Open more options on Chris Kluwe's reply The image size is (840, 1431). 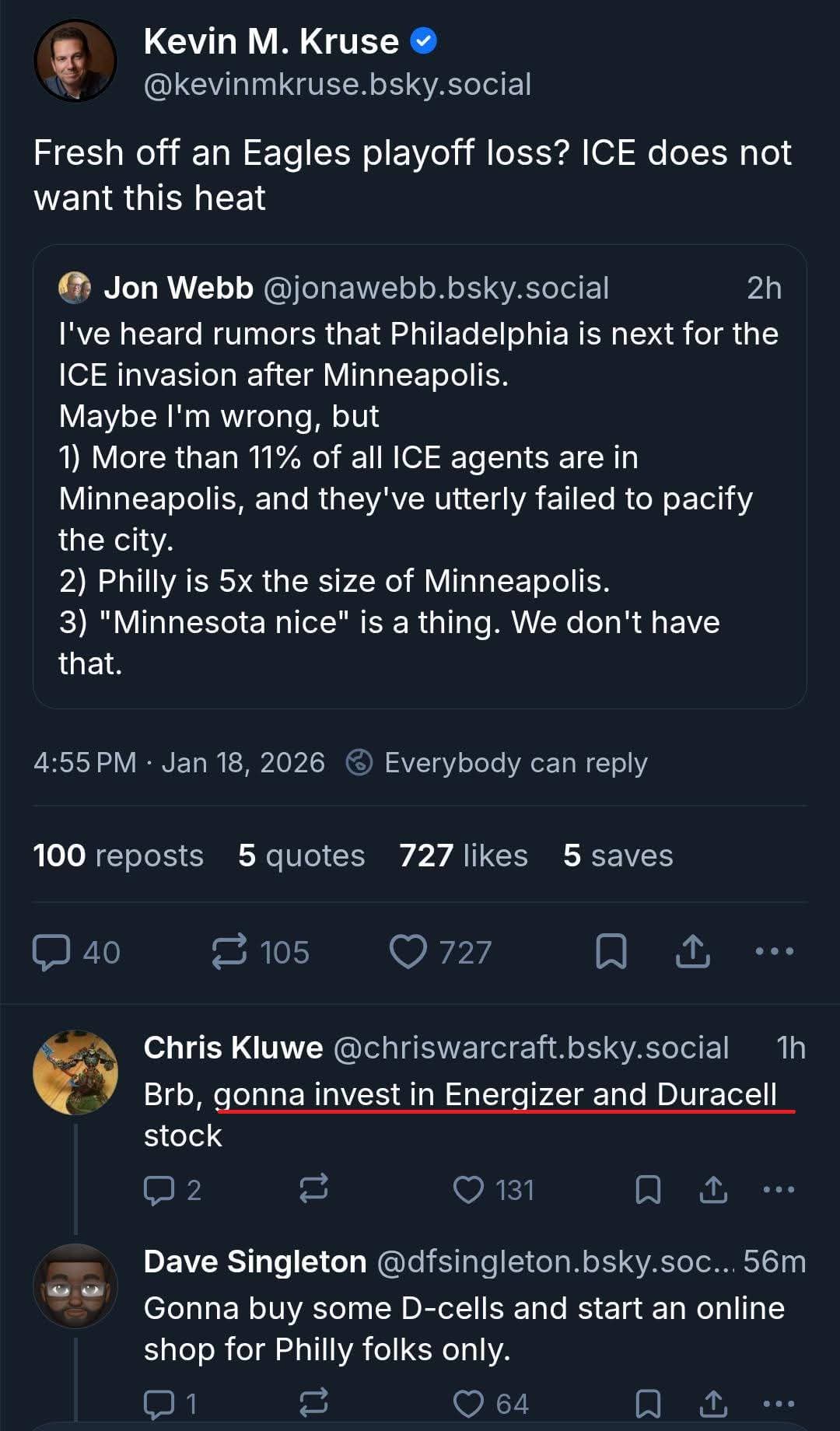click(779, 1190)
